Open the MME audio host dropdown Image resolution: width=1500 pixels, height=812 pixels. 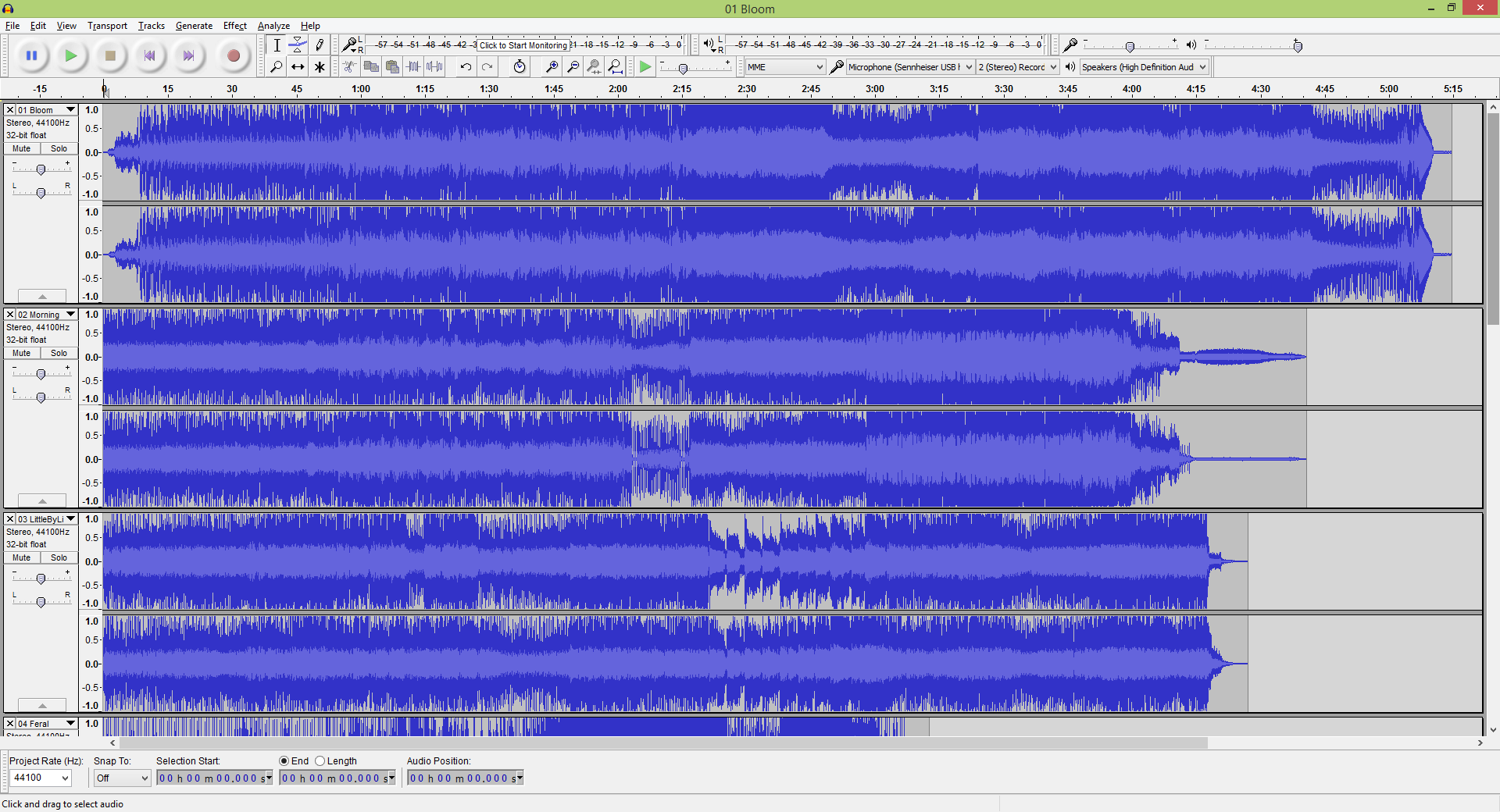[x=785, y=67]
